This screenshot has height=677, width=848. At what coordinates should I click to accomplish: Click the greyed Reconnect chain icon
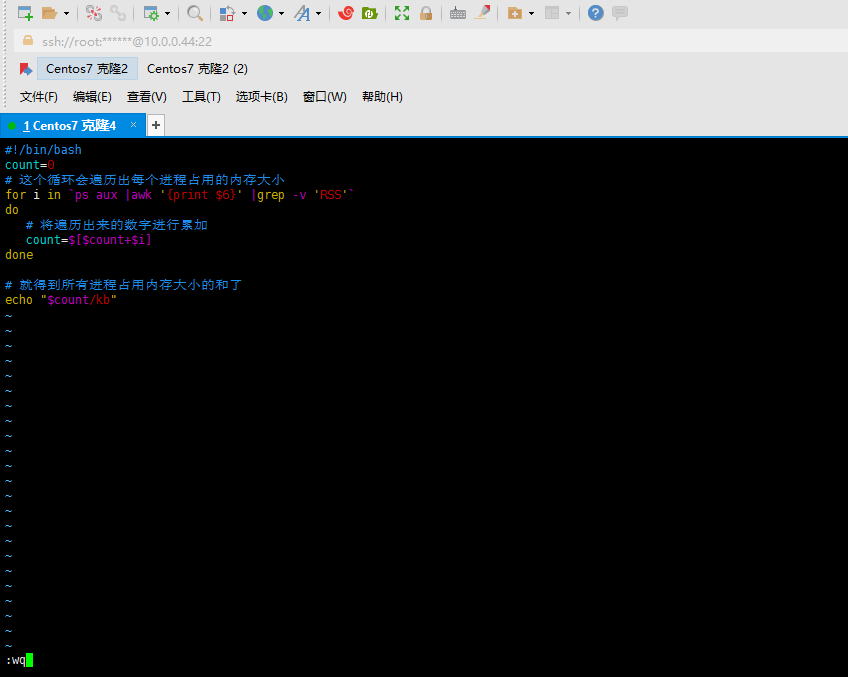118,13
